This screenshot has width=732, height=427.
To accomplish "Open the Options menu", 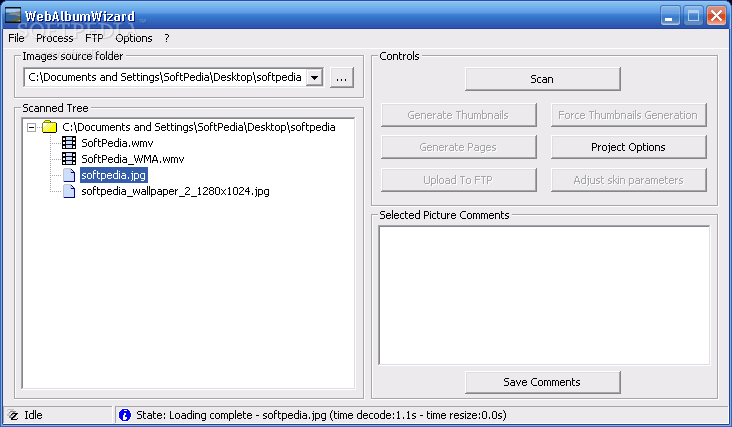I will pos(134,38).
